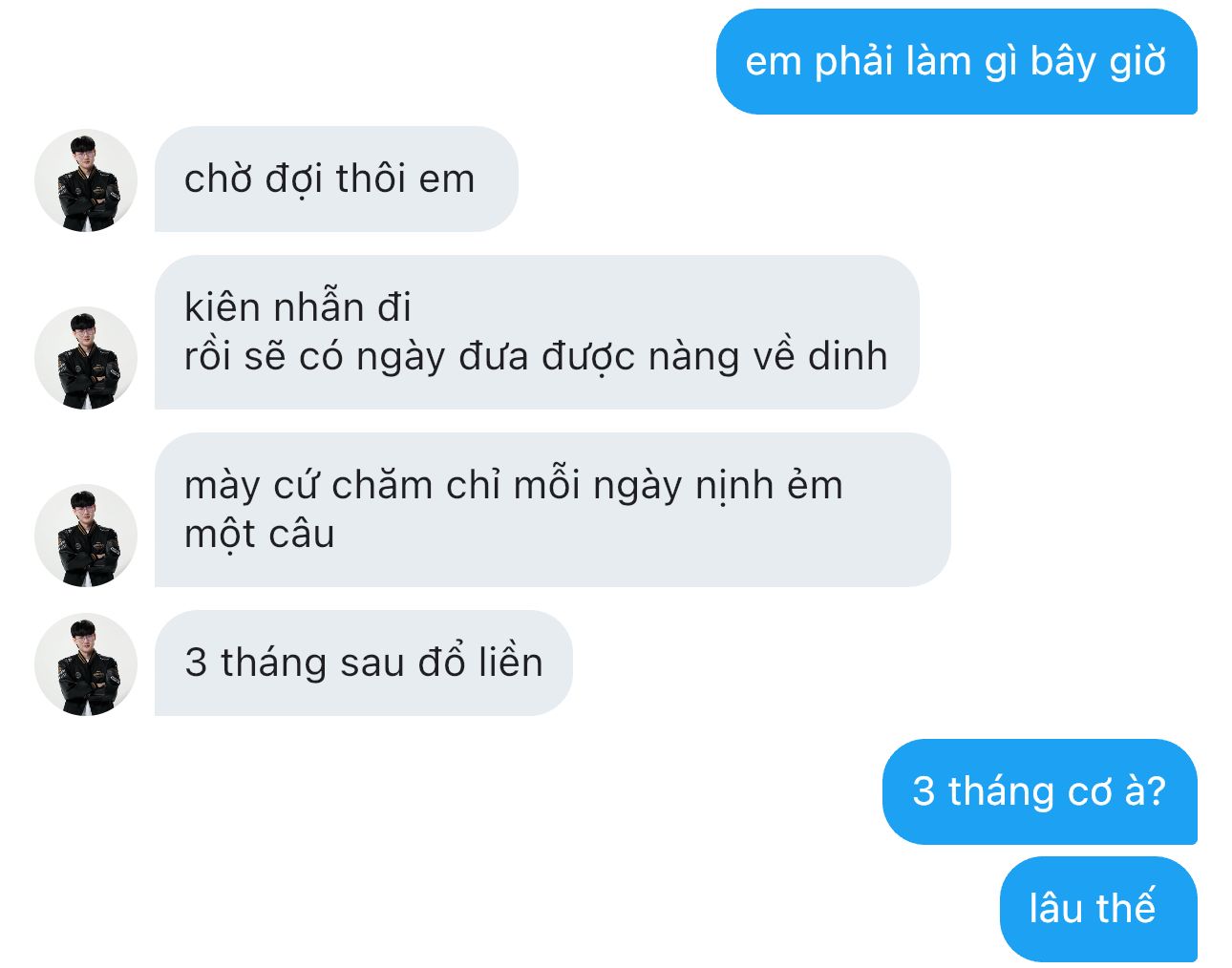The image size is (1232, 968).
Task: Click the blue "em phải làm gì bây giờ" bubble
Action: pos(956,62)
